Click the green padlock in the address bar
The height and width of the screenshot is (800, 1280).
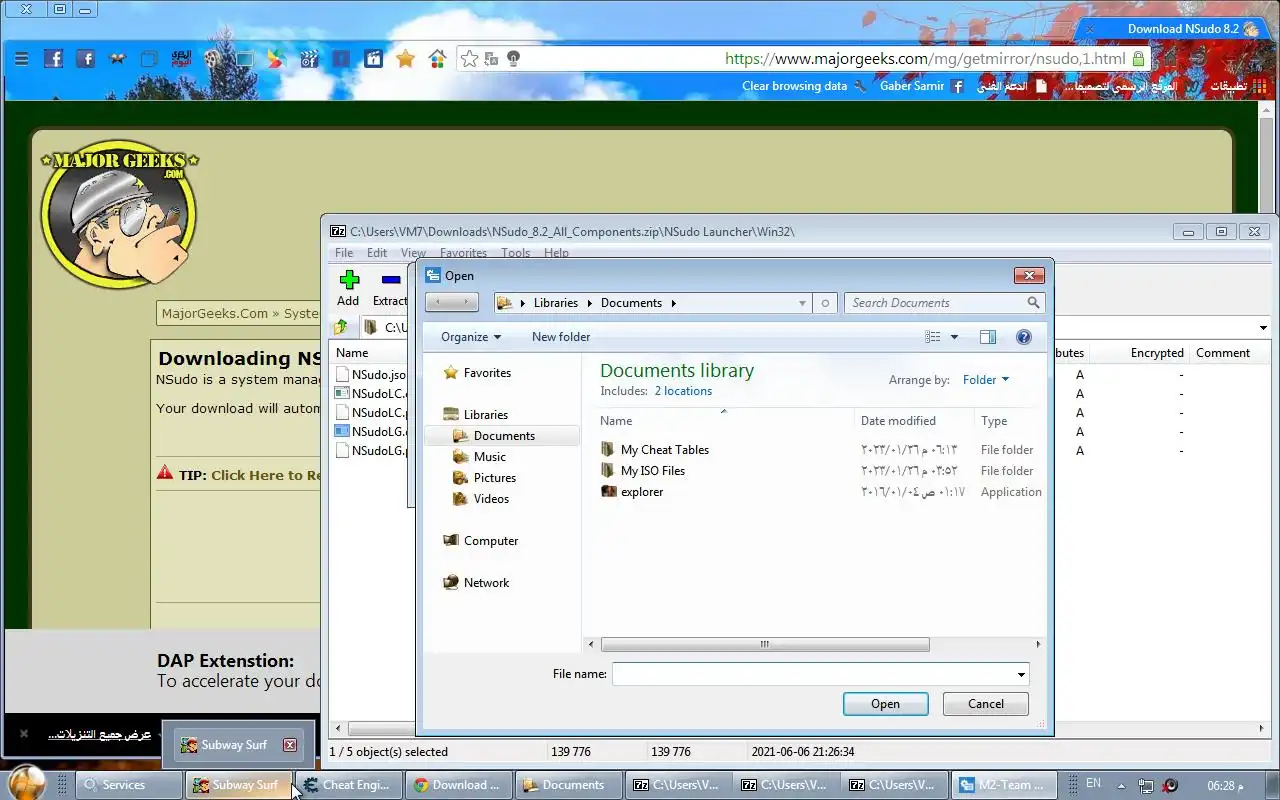tap(1138, 59)
